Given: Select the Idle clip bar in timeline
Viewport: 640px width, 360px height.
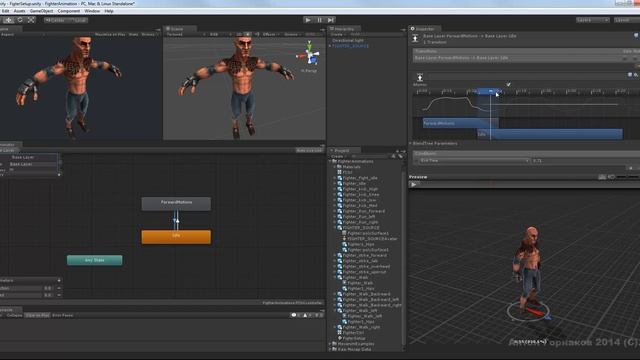Looking at the screenshot, I should point(550,134).
